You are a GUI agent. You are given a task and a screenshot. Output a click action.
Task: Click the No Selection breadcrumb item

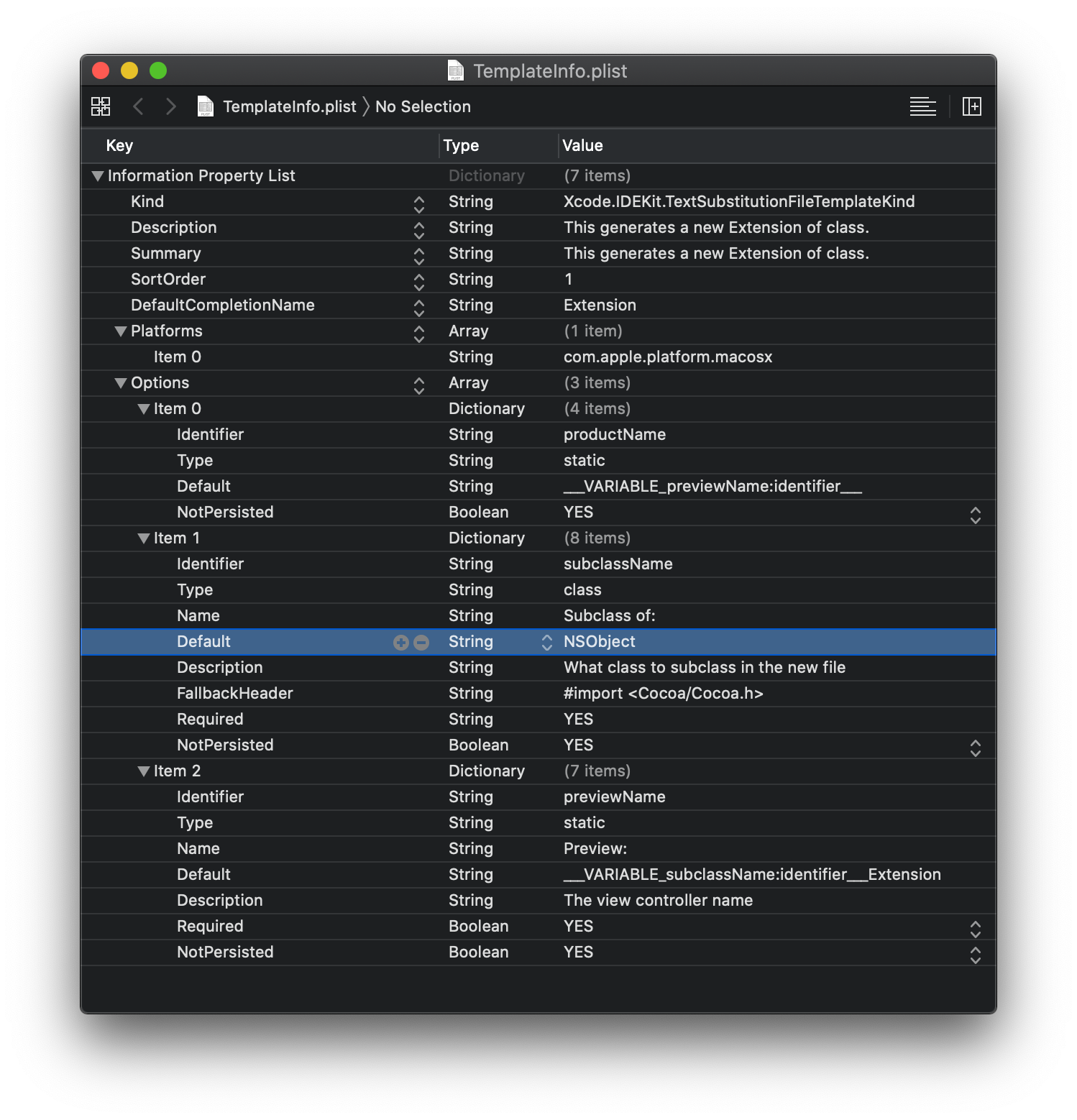coord(423,106)
